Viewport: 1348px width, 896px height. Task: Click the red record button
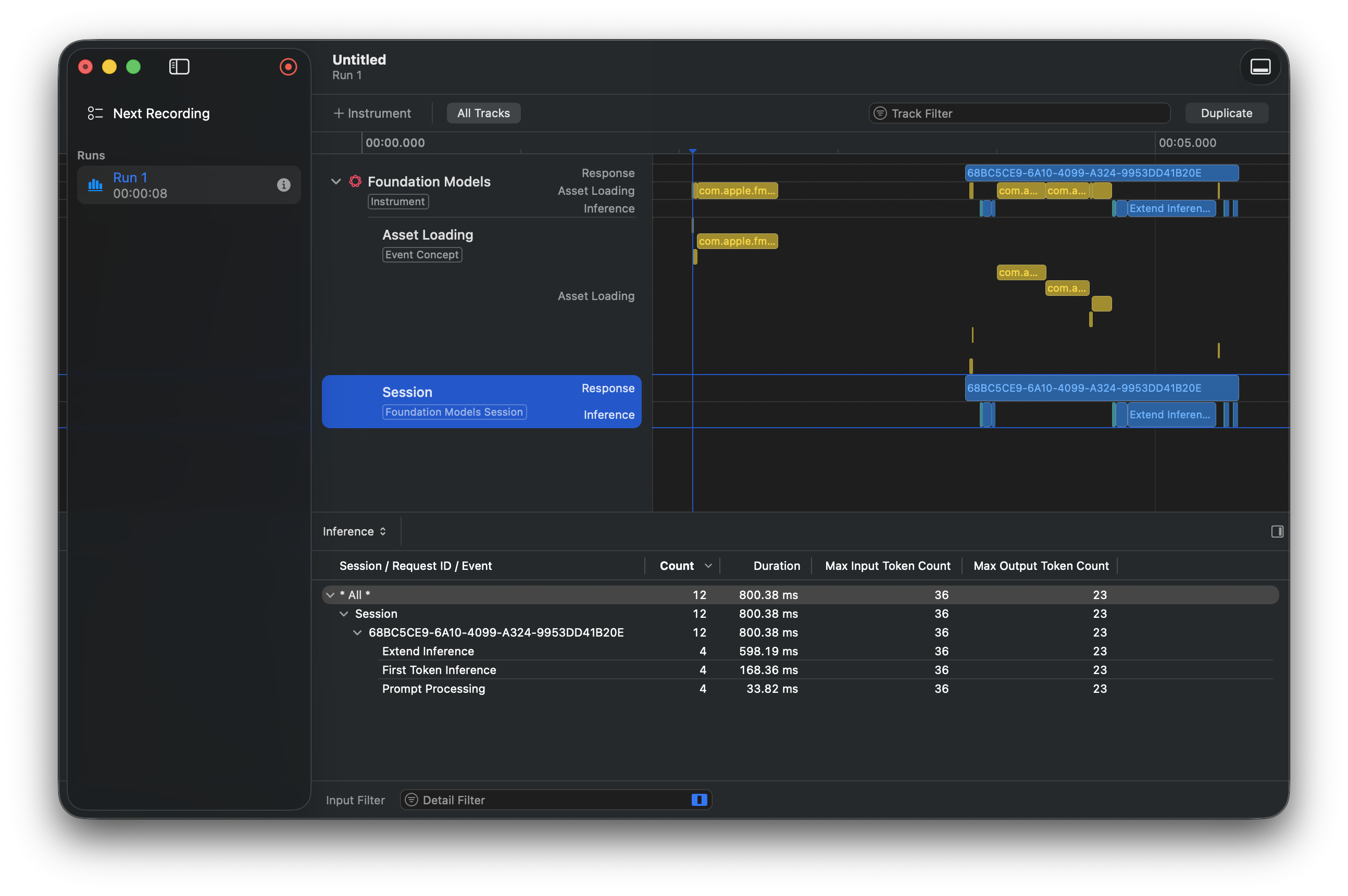click(288, 67)
